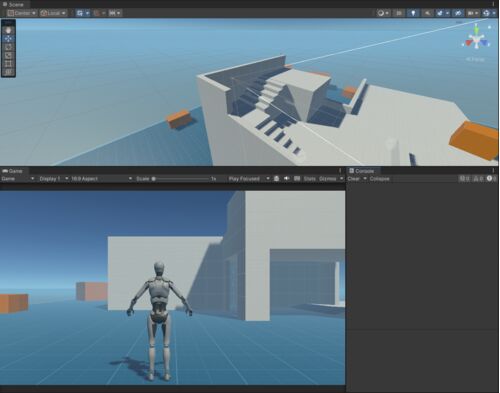Open the Display 1 dropdown
Image resolution: width=500 pixels, height=393 pixels.
[x=53, y=179]
